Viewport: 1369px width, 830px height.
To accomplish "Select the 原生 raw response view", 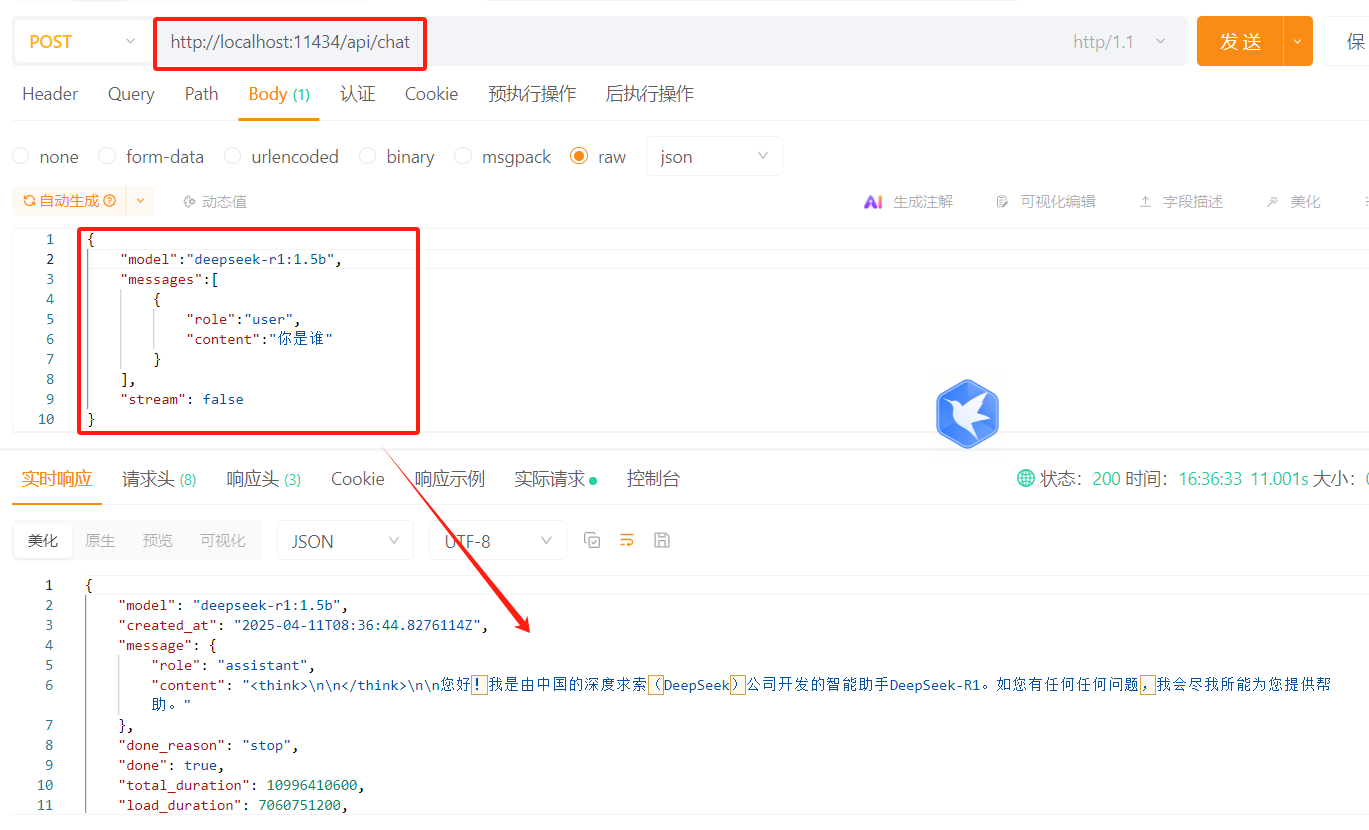I will [x=100, y=540].
